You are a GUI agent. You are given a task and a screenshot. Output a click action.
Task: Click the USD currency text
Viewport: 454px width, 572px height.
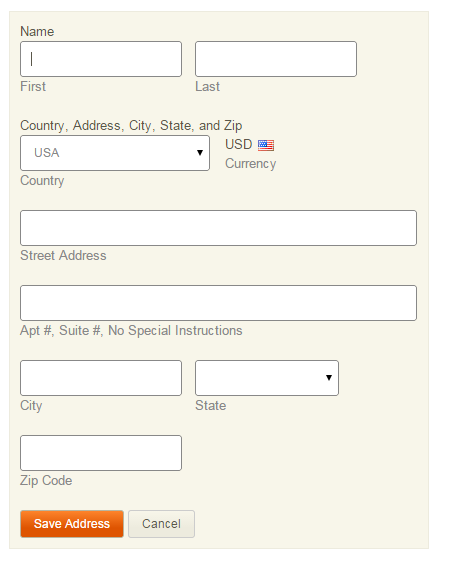pos(238,144)
